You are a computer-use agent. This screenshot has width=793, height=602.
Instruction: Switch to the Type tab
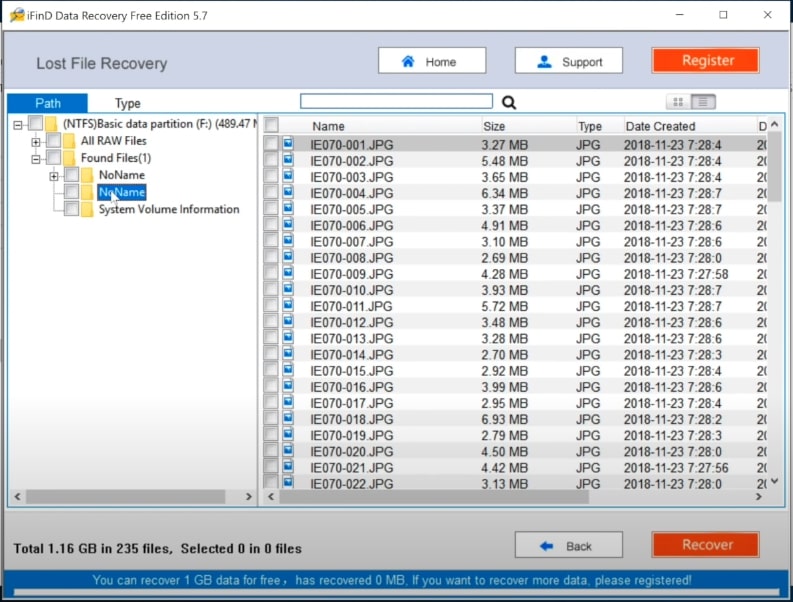[x=127, y=103]
